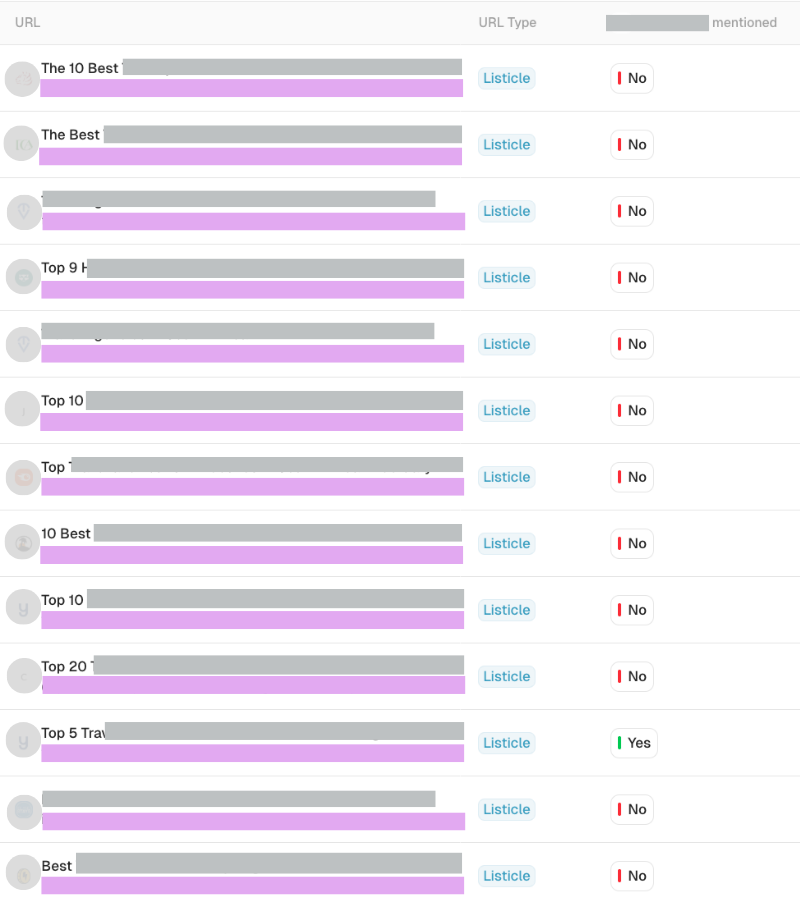This screenshot has width=800, height=900.
Task: Select the diamond favicon on the third row
Action: click(x=22, y=211)
